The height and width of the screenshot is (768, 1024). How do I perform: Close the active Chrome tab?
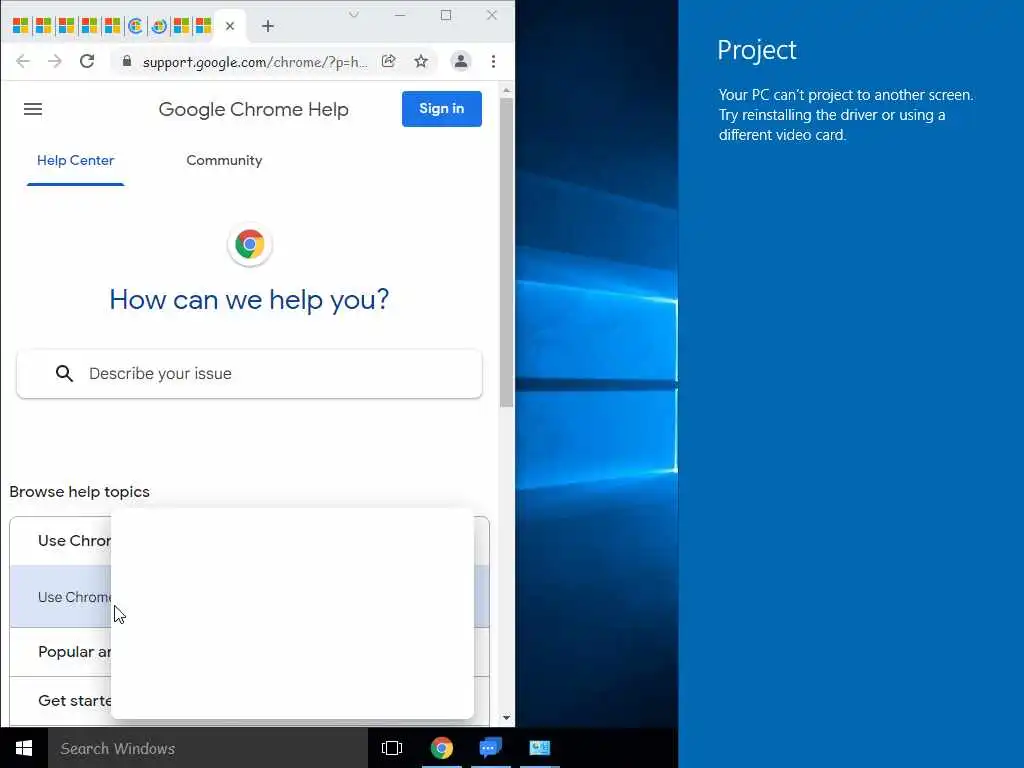(x=230, y=26)
